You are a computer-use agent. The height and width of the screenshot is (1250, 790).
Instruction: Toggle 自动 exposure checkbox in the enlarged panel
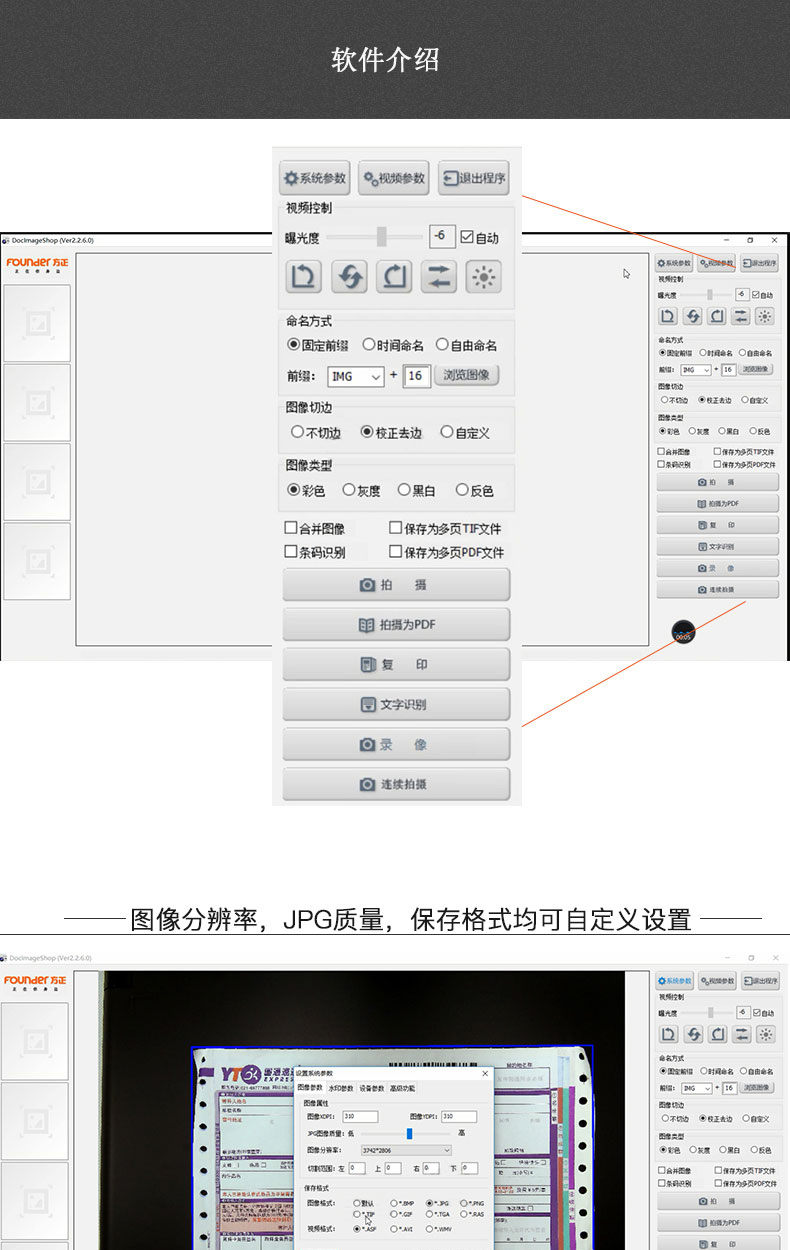[467, 238]
